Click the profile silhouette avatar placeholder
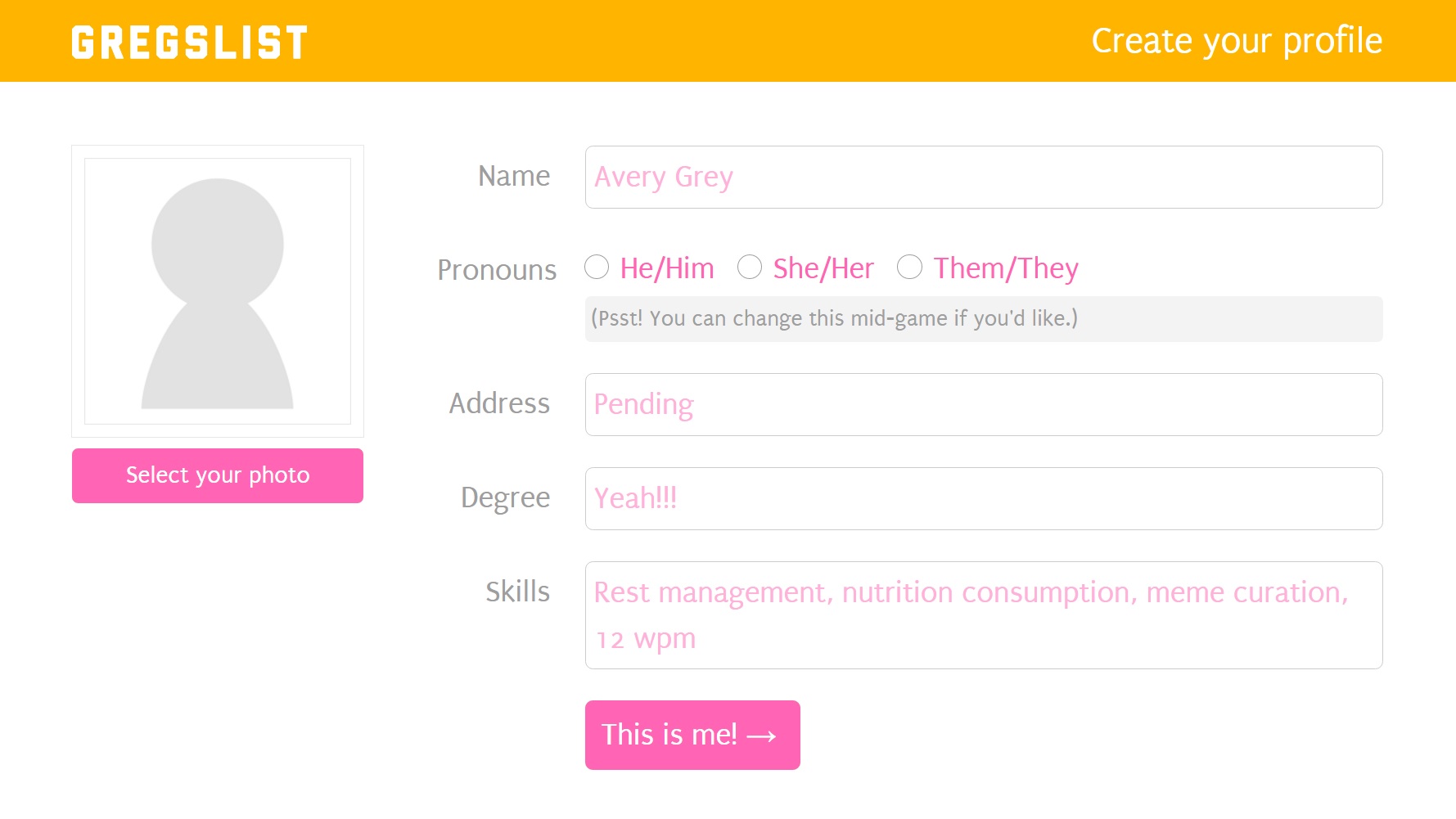 coord(218,291)
